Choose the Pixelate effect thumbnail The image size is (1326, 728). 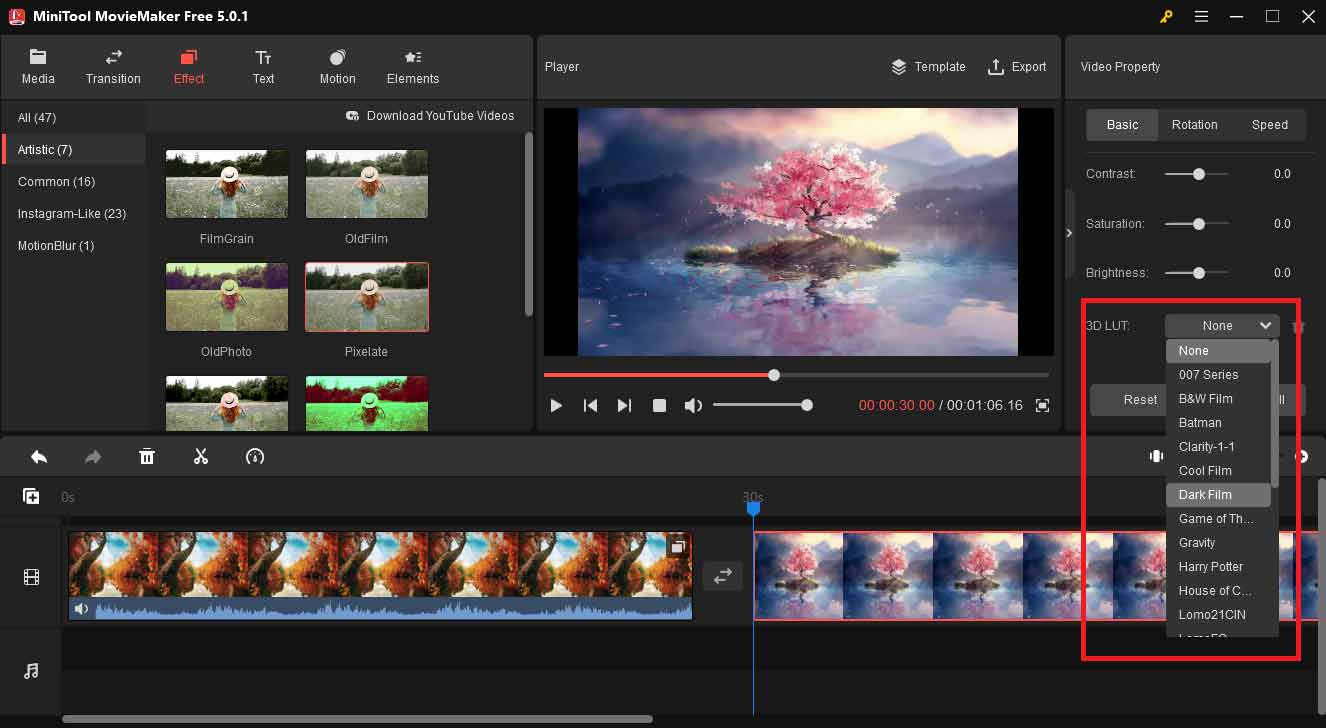click(x=366, y=297)
